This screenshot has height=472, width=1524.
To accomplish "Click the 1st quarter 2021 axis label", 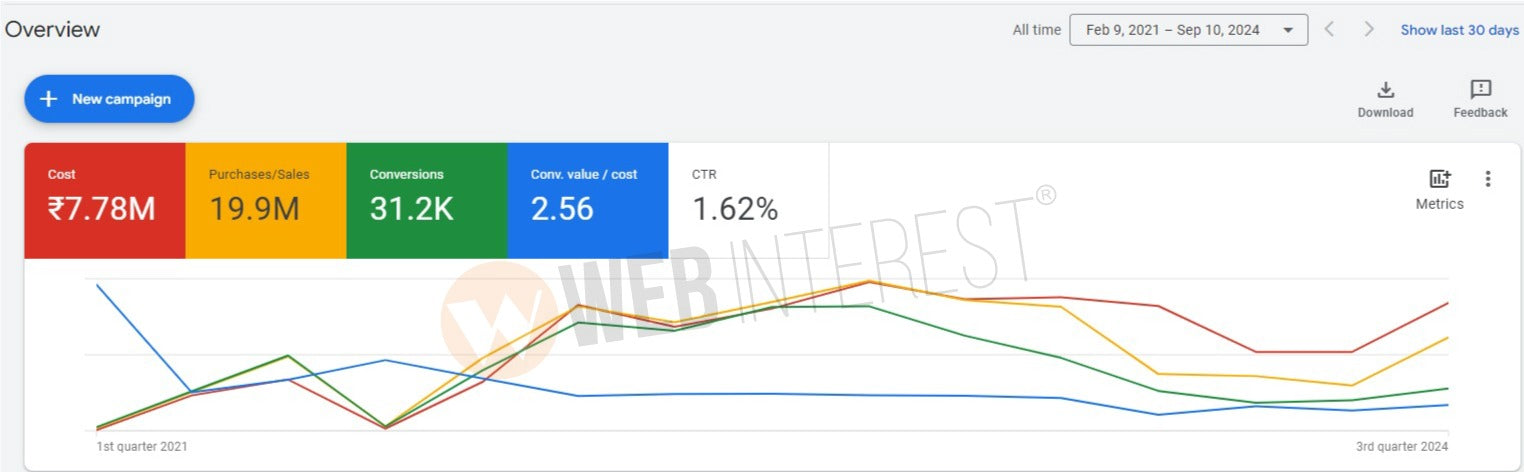I will click(x=141, y=446).
